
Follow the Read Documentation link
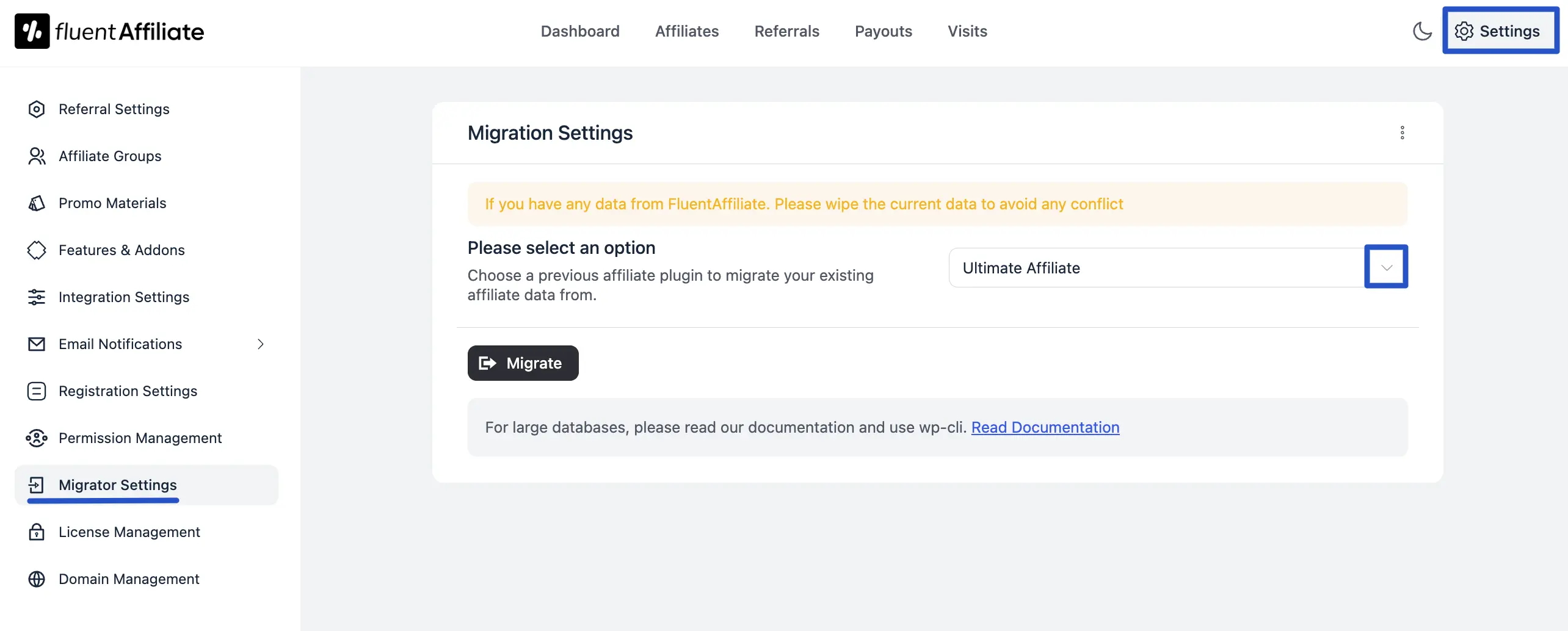pos(1045,427)
